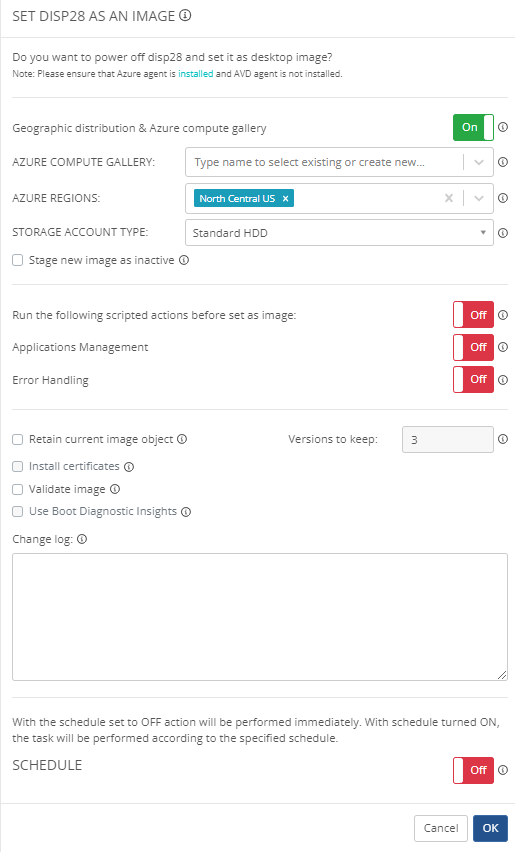
Task: Enable Error Handling toggle
Action: tap(473, 379)
